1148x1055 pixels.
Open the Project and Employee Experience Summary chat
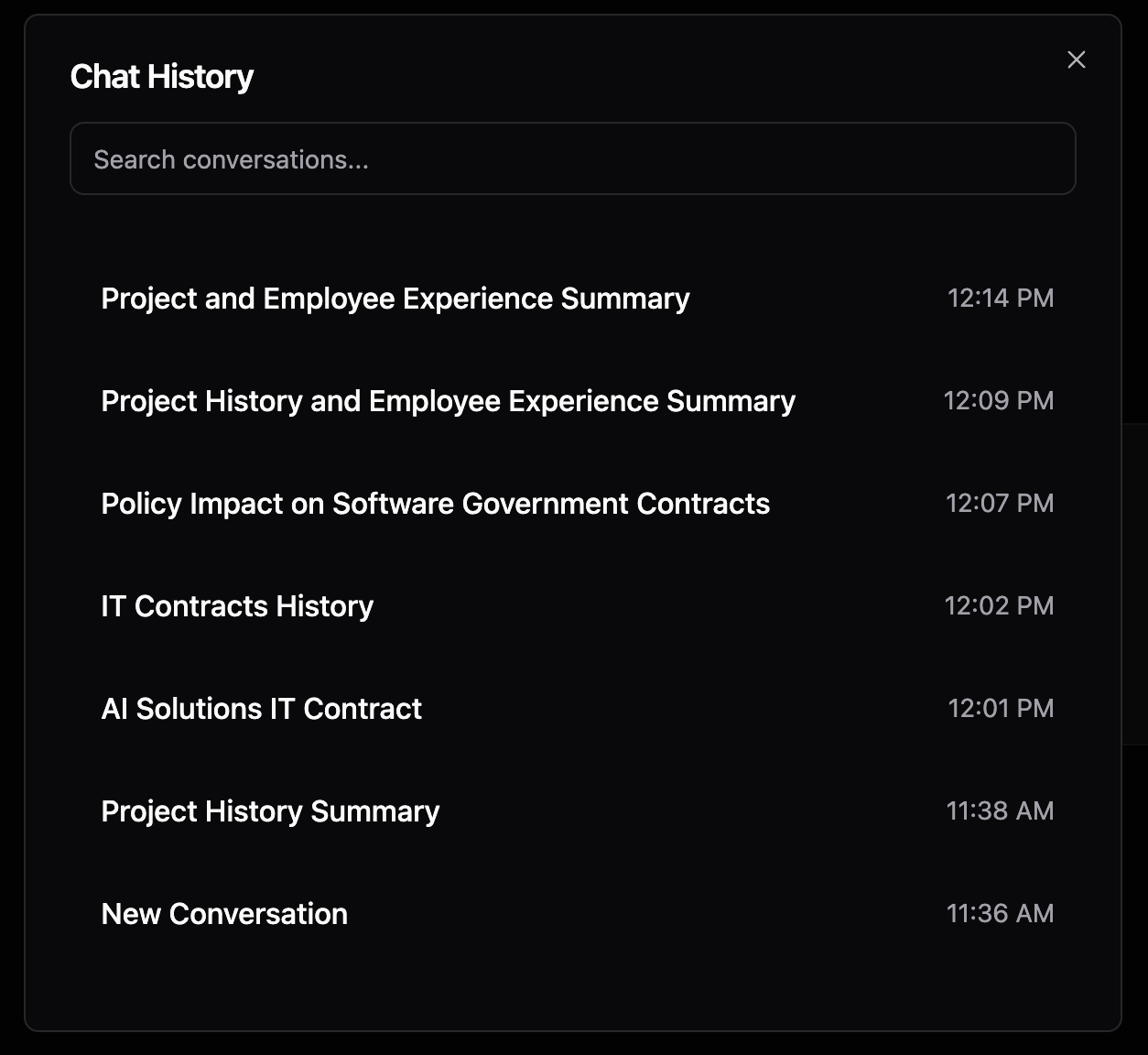click(x=396, y=298)
